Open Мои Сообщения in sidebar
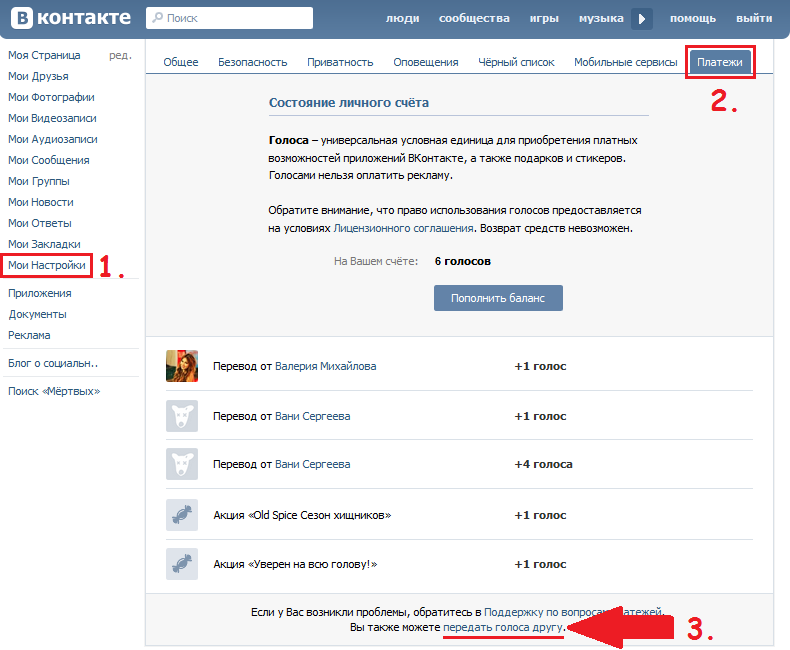 pyautogui.click(x=49, y=160)
